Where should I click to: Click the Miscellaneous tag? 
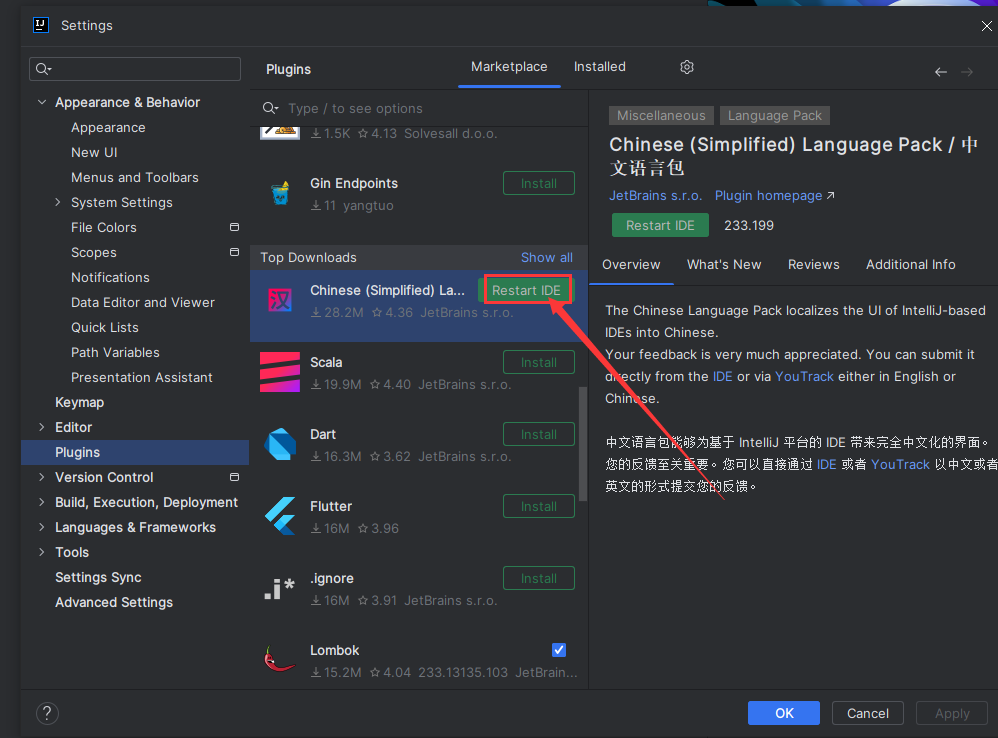click(x=661, y=116)
